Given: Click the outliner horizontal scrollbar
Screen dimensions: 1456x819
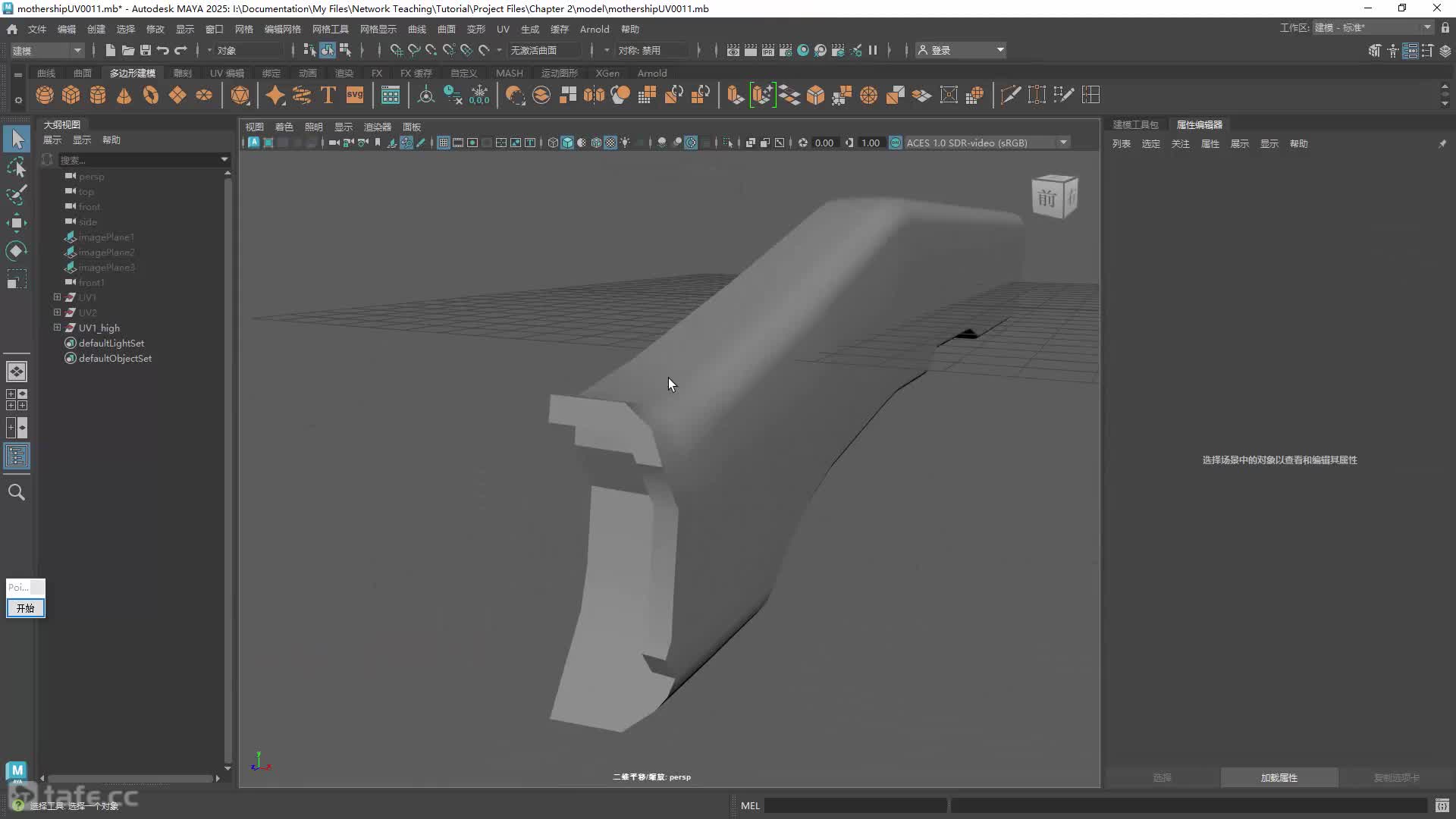Looking at the screenshot, I should (x=130, y=778).
